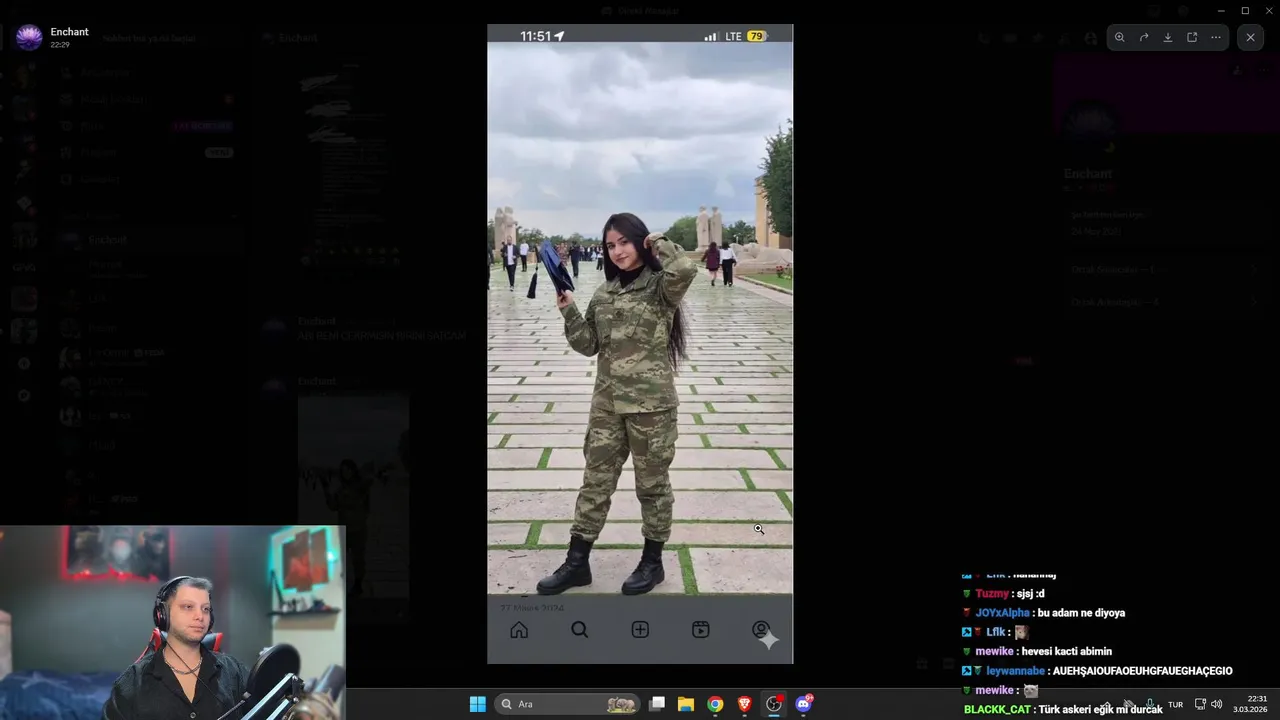Click the displayed photo in the viewer

640,343
